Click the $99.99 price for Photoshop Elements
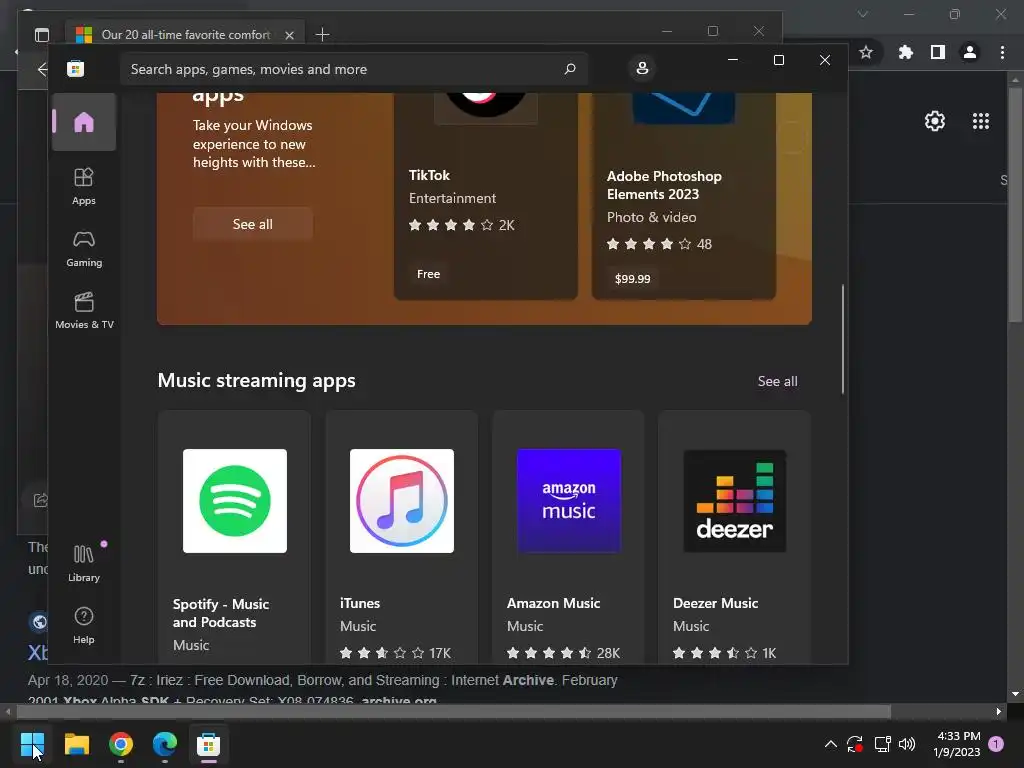 pos(632,279)
